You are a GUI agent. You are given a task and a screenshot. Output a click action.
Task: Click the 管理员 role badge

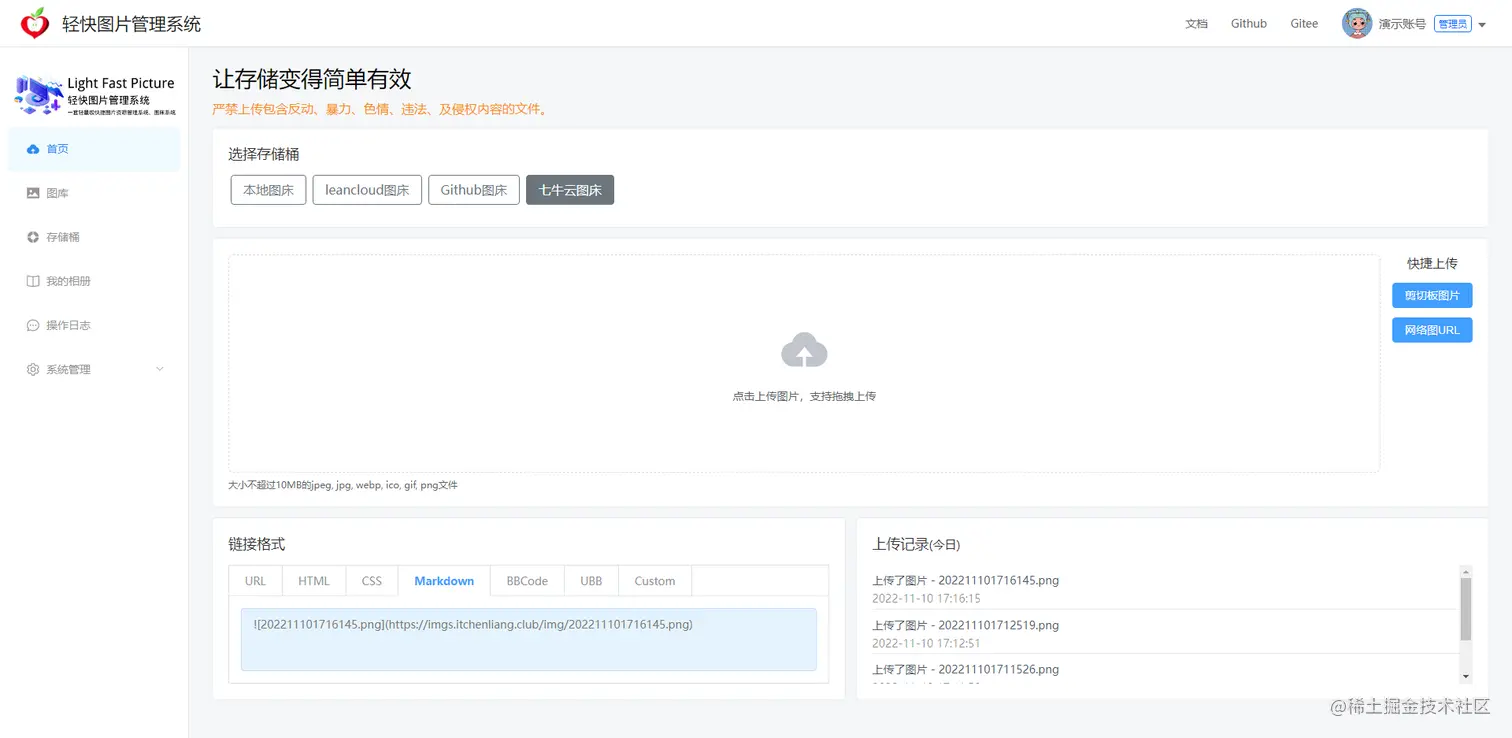[1452, 24]
